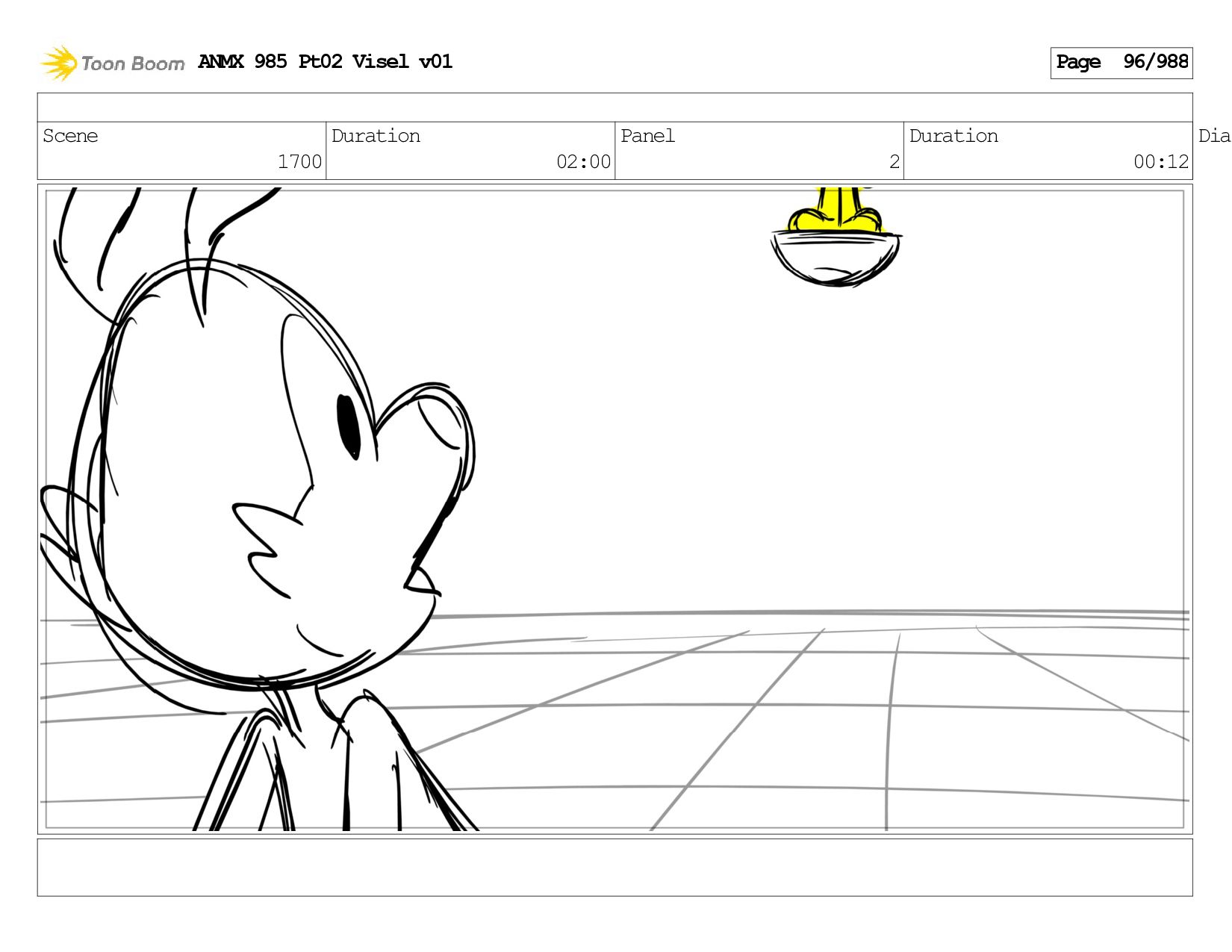1232x952 pixels.
Task: Select panel duration value '00:12'
Action: pyautogui.click(x=1160, y=162)
